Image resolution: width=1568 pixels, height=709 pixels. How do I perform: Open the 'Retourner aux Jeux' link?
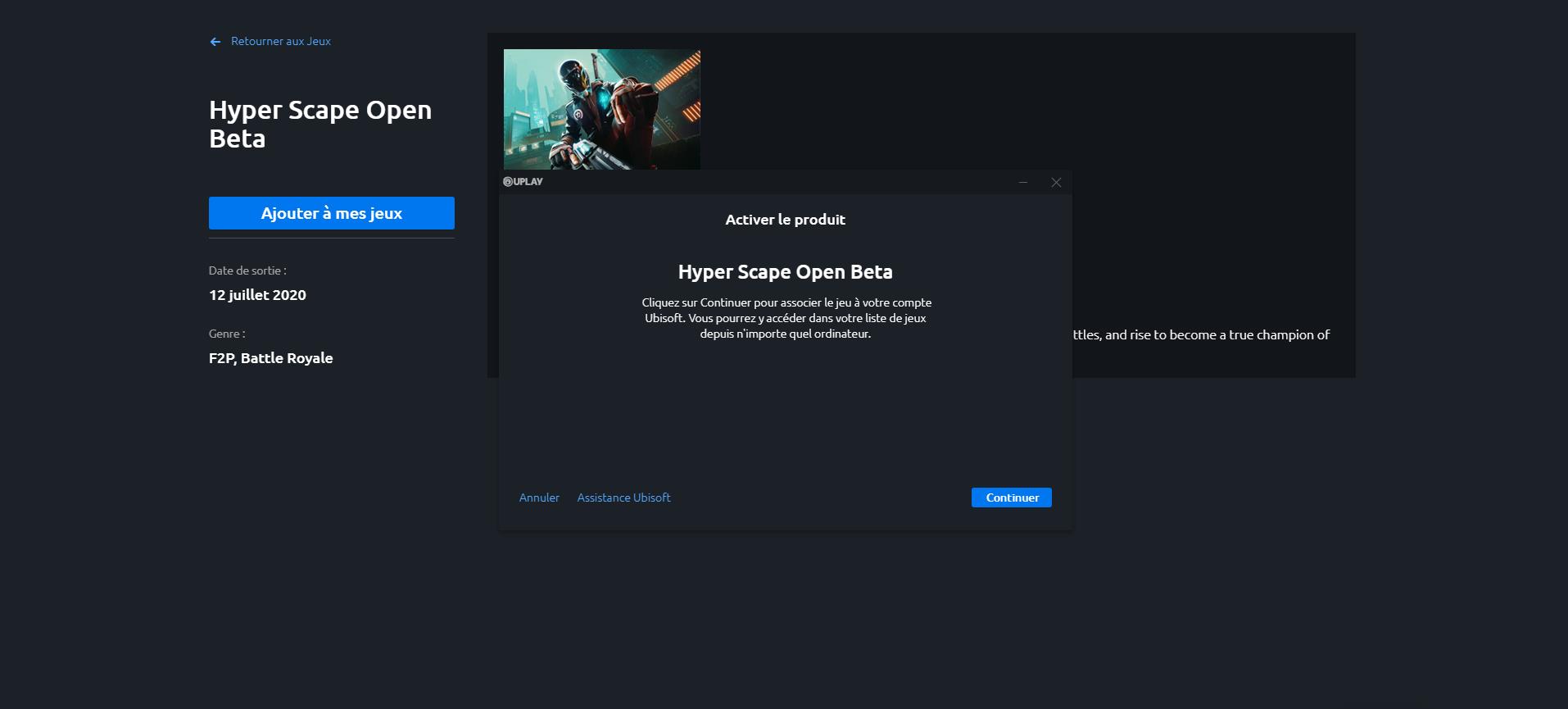tap(280, 41)
